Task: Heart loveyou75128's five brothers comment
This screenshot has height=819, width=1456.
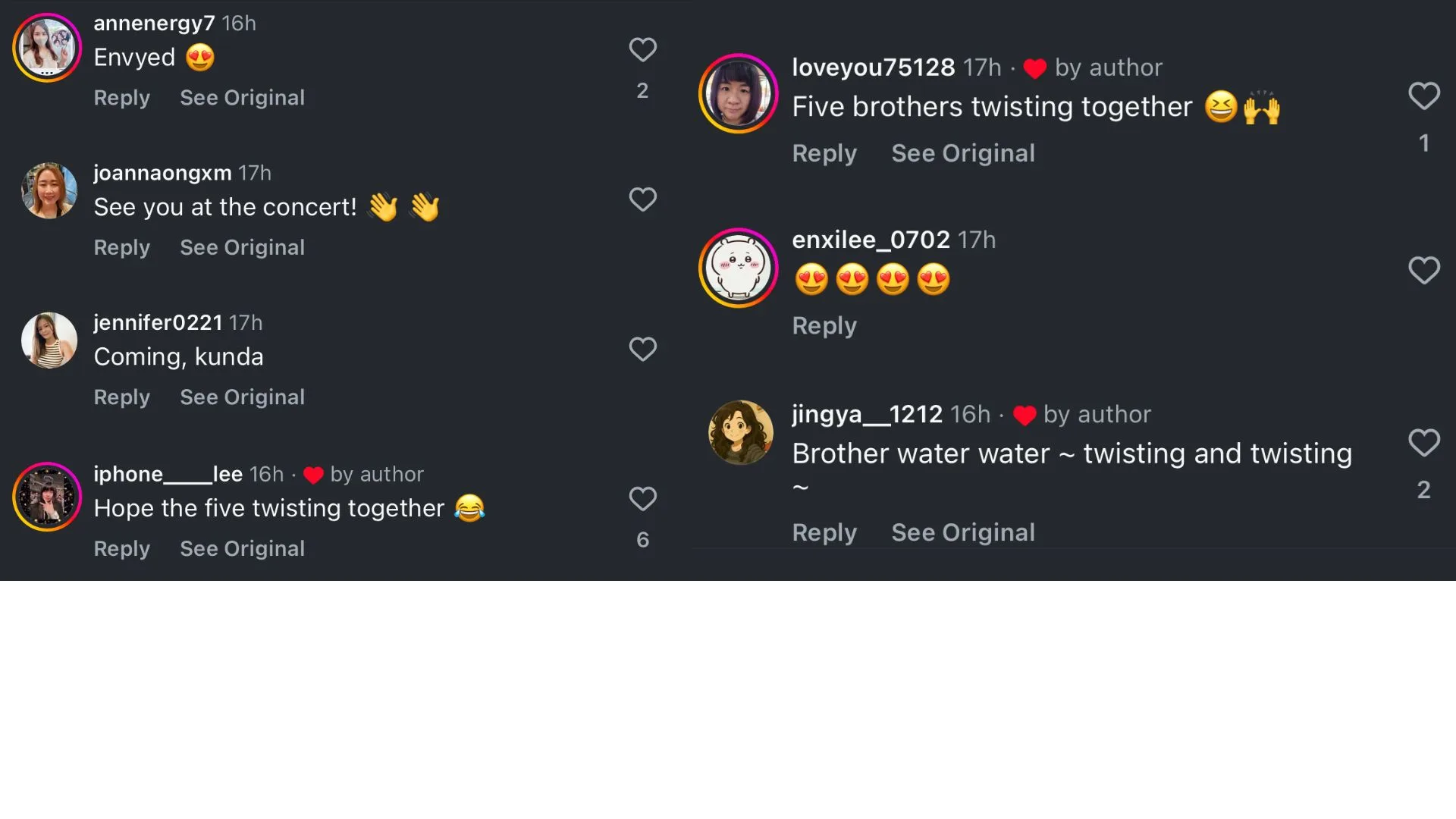Action: 1423,96
